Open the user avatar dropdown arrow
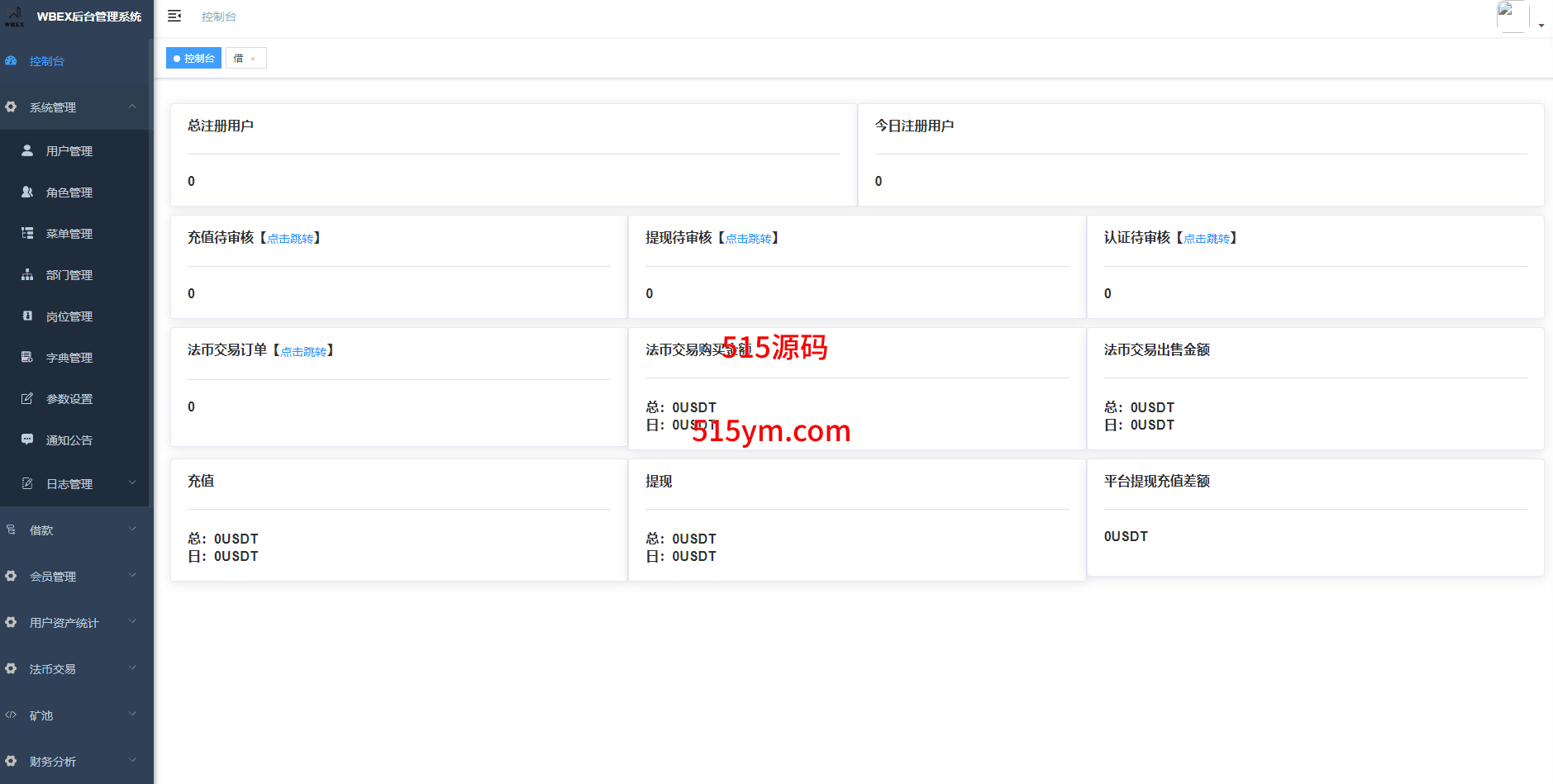This screenshot has height=784, width=1553. [x=1541, y=26]
